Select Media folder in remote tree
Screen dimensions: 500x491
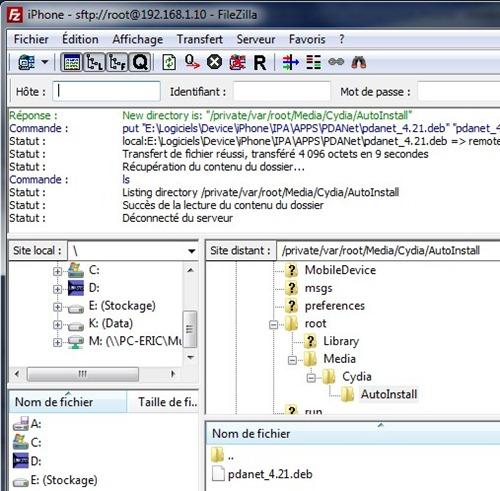(x=339, y=359)
